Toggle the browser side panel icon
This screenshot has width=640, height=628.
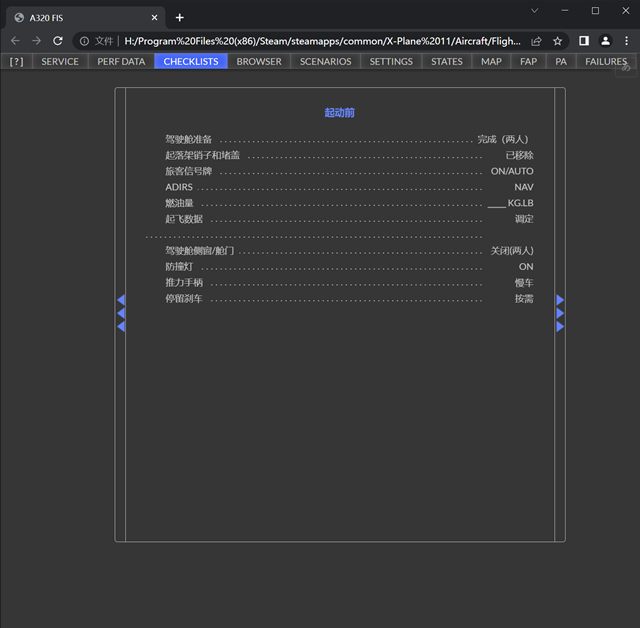584,41
